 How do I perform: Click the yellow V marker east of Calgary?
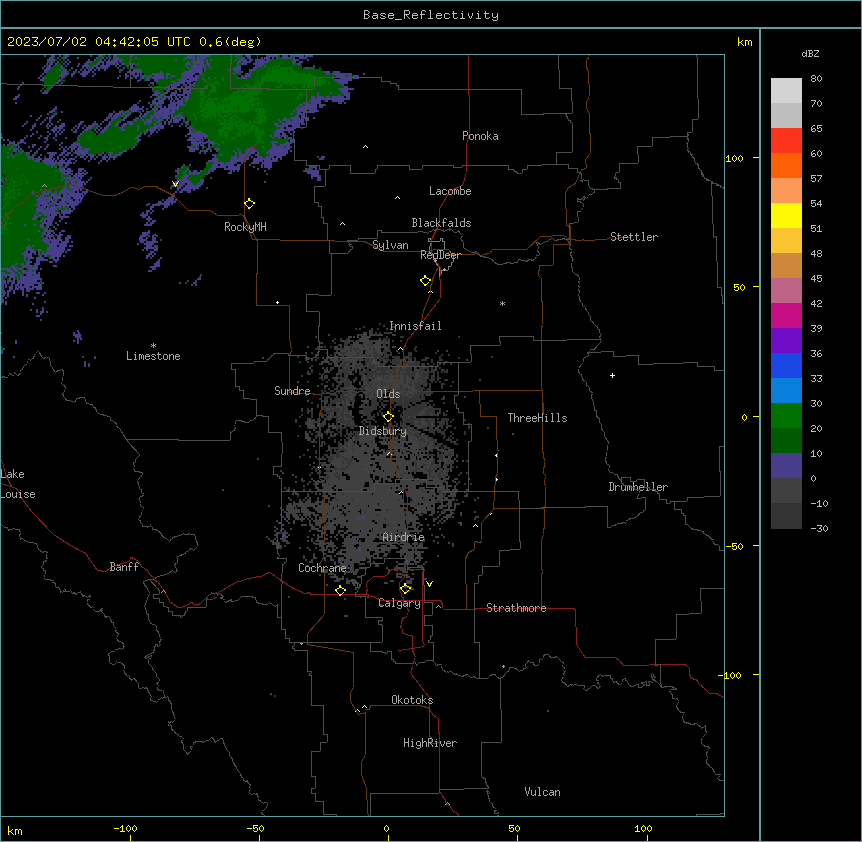click(429, 584)
